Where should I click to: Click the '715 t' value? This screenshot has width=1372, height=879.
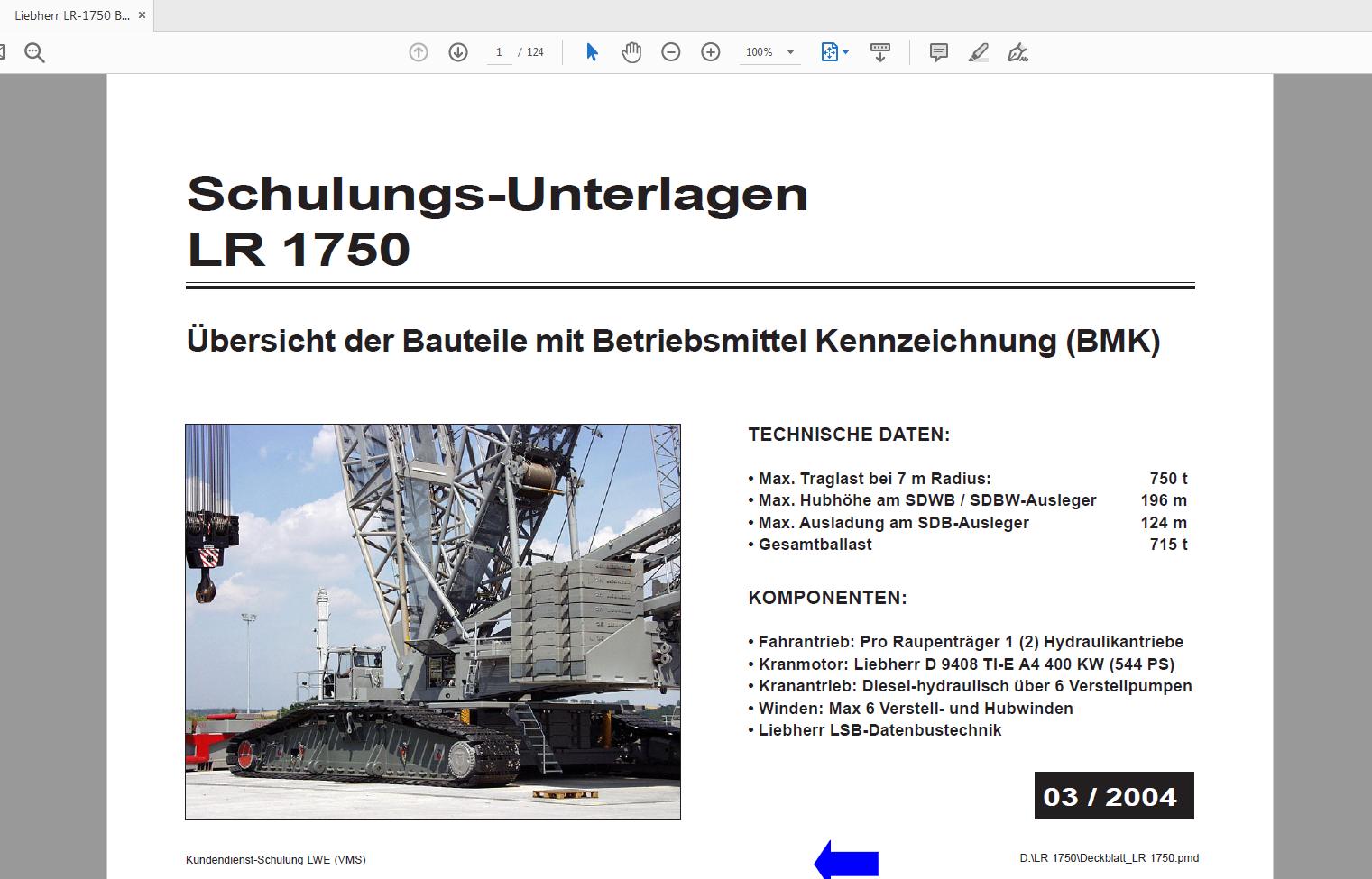1168,545
